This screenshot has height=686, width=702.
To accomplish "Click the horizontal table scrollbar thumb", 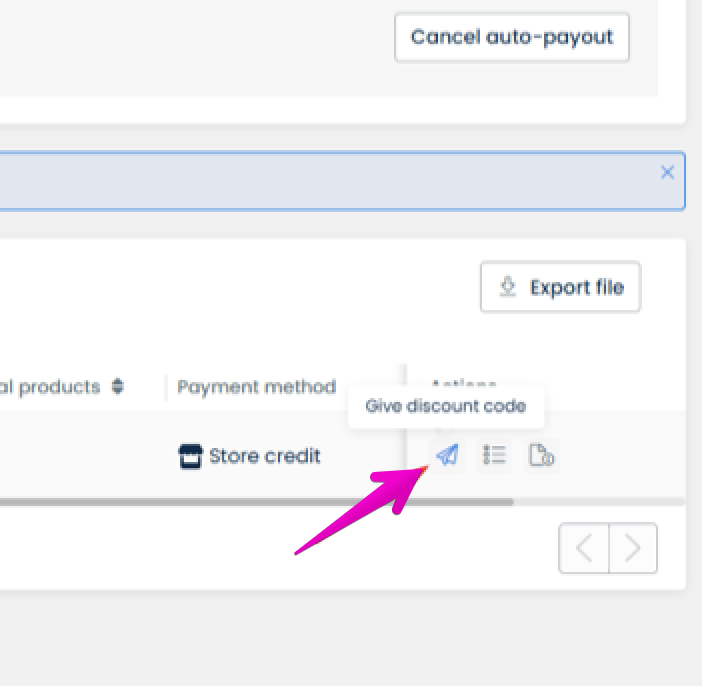I will [x=257, y=502].
